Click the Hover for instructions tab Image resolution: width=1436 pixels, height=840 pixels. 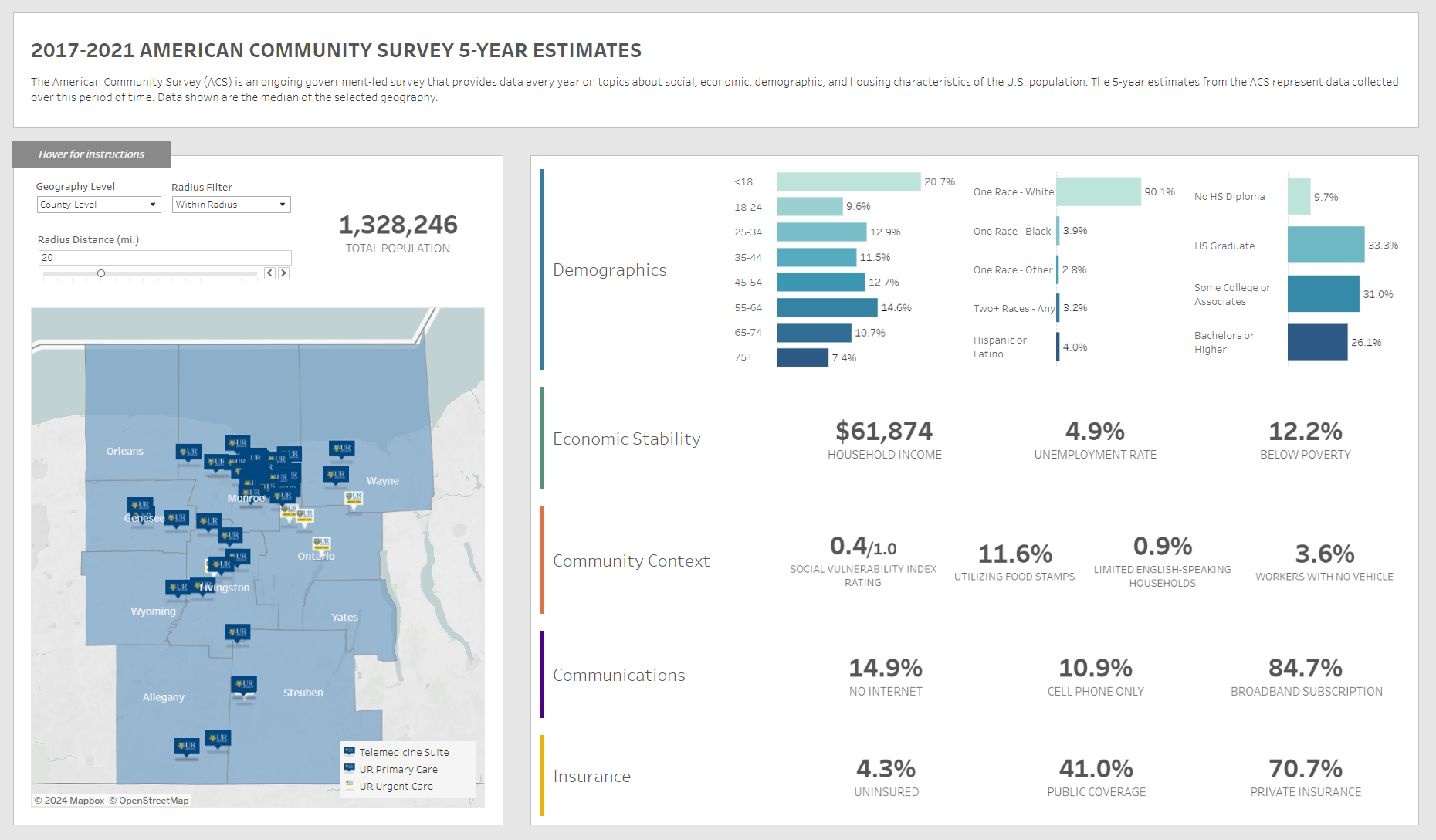point(91,154)
